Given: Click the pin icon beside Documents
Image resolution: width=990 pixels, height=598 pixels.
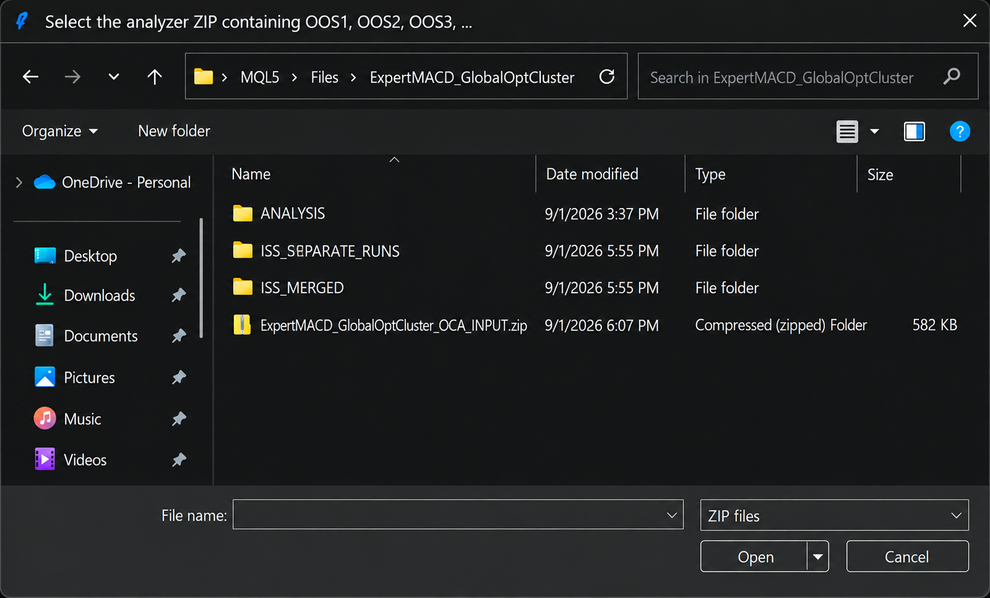Looking at the screenshot, I should (179, 335).
